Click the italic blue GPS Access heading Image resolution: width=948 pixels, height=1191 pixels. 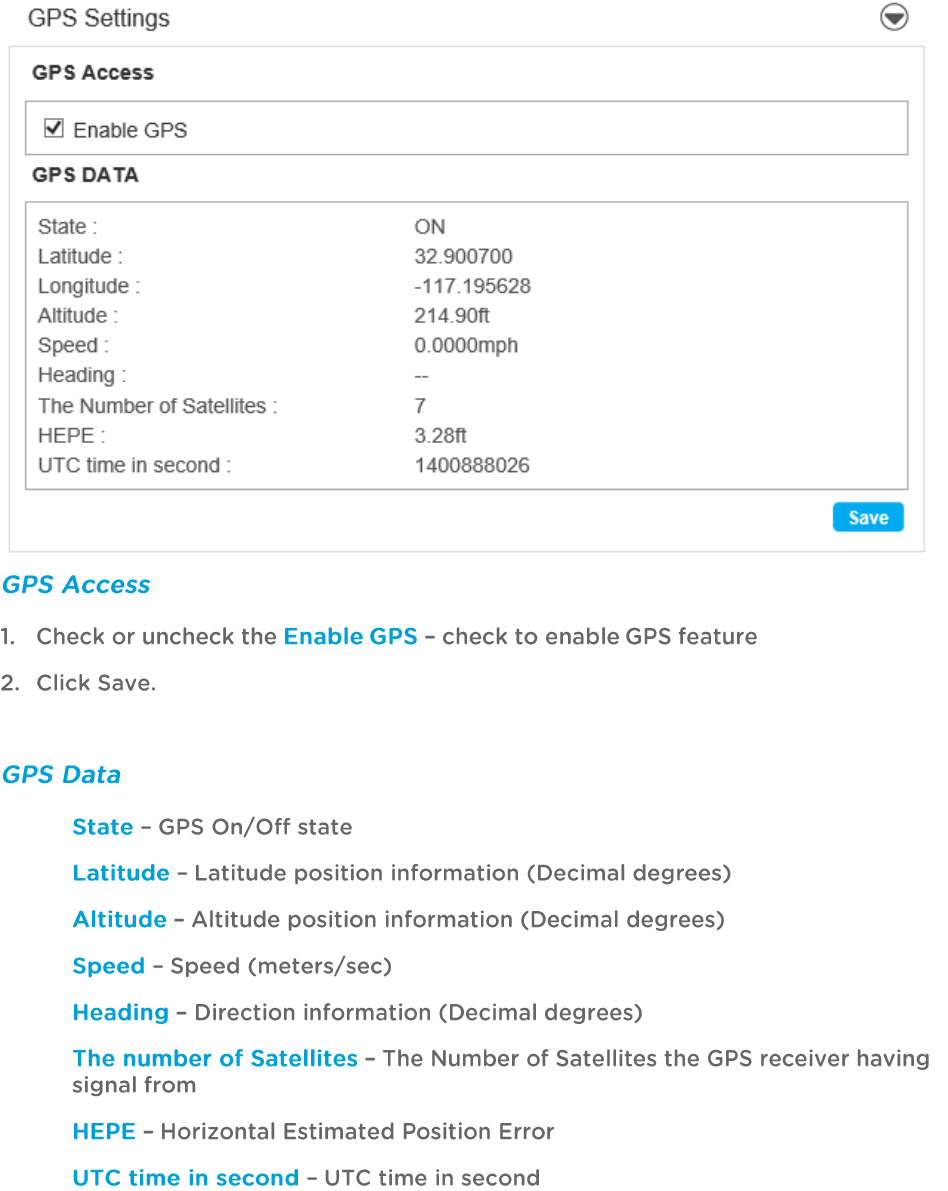tap(76, 585)
